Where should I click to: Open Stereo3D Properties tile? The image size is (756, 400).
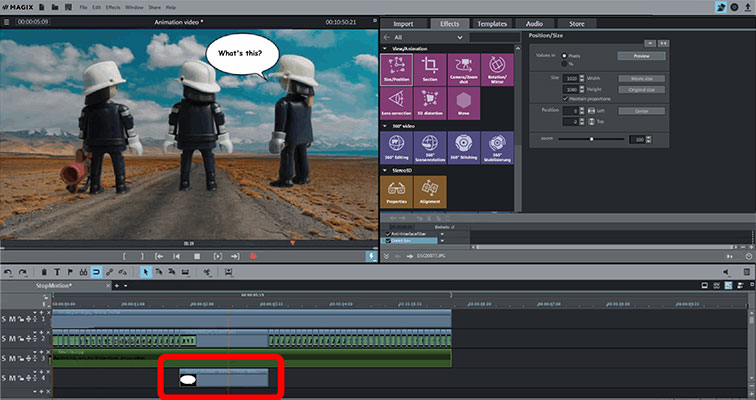[396, 192]
